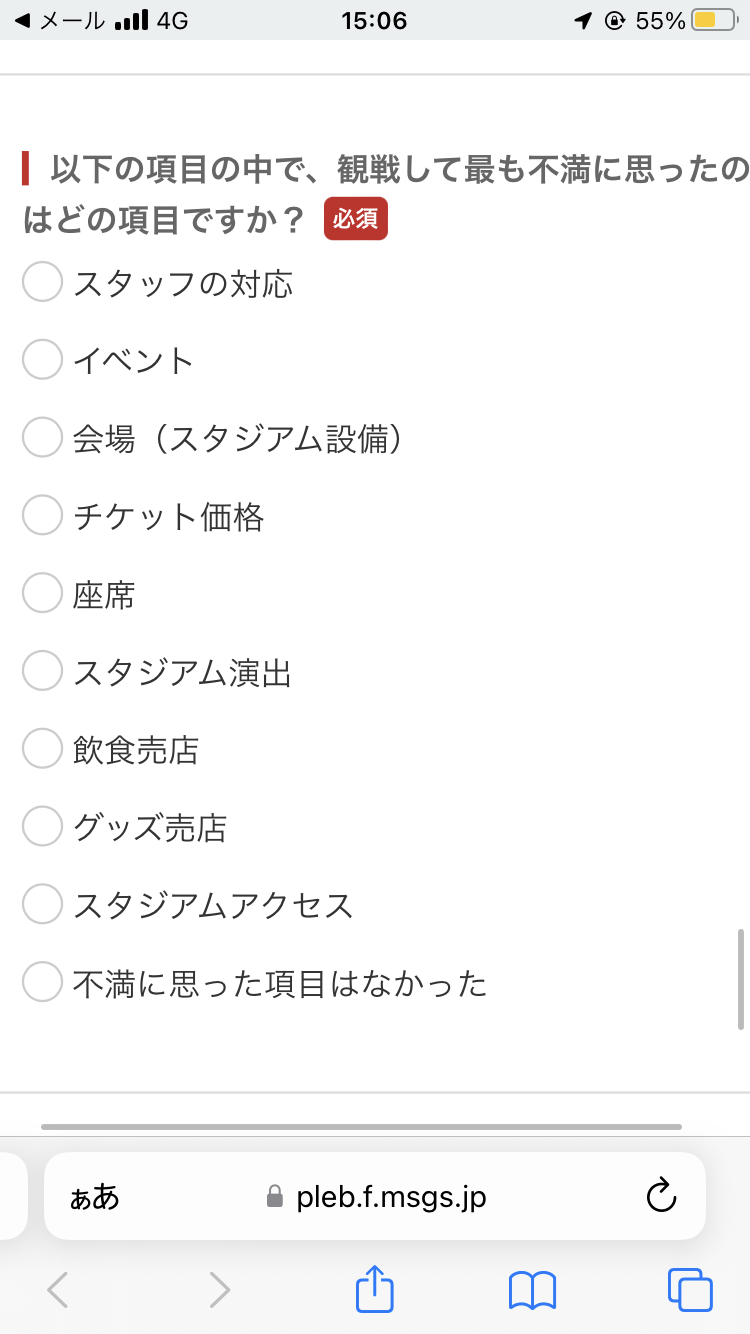Reload the page with refresh icon
750x1334 pixels.
point(661,1196)
